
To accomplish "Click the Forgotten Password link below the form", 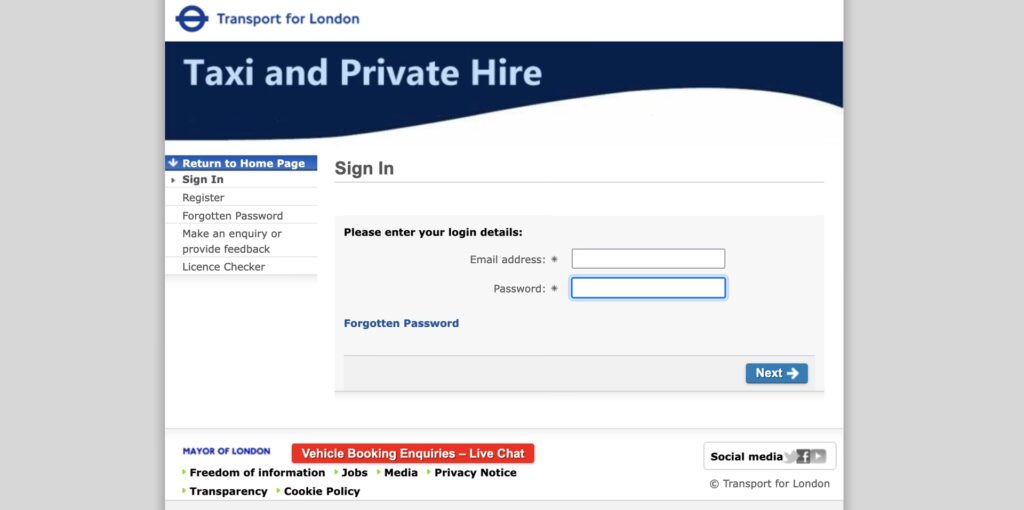I will coord(401,324).
